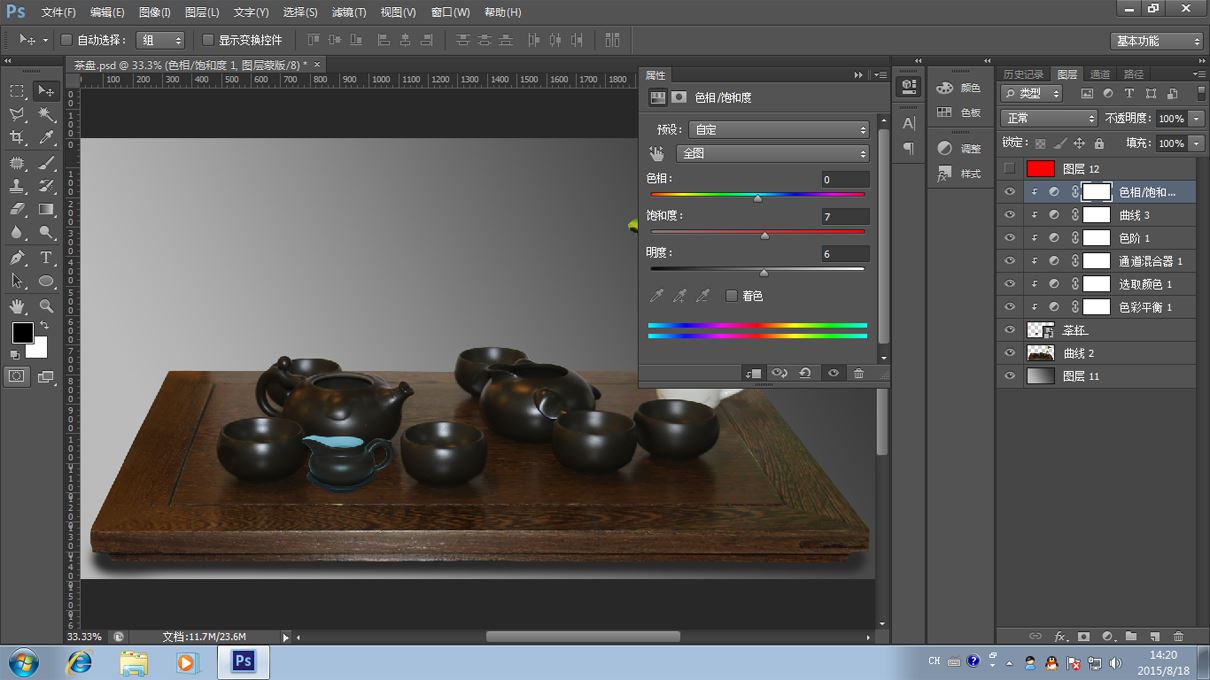Select the Crop tool

pos(17,139)
